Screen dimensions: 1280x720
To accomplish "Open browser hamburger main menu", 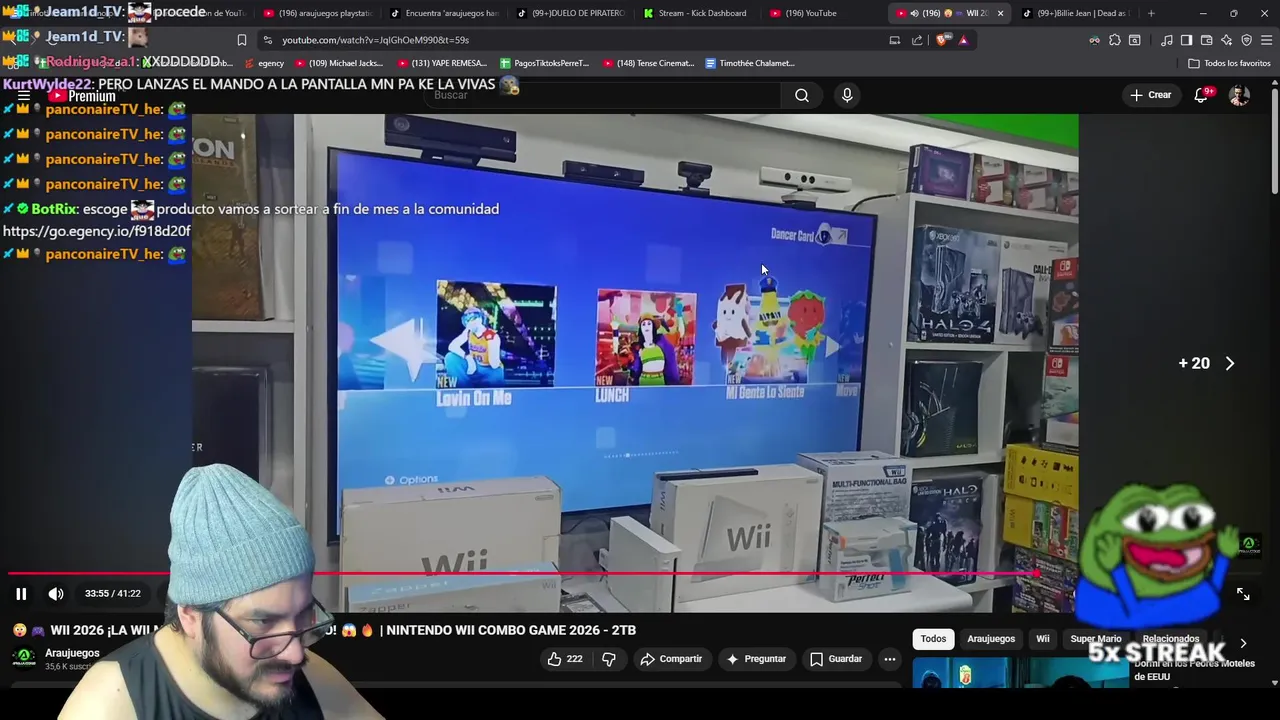I will tap(1267, 40).
